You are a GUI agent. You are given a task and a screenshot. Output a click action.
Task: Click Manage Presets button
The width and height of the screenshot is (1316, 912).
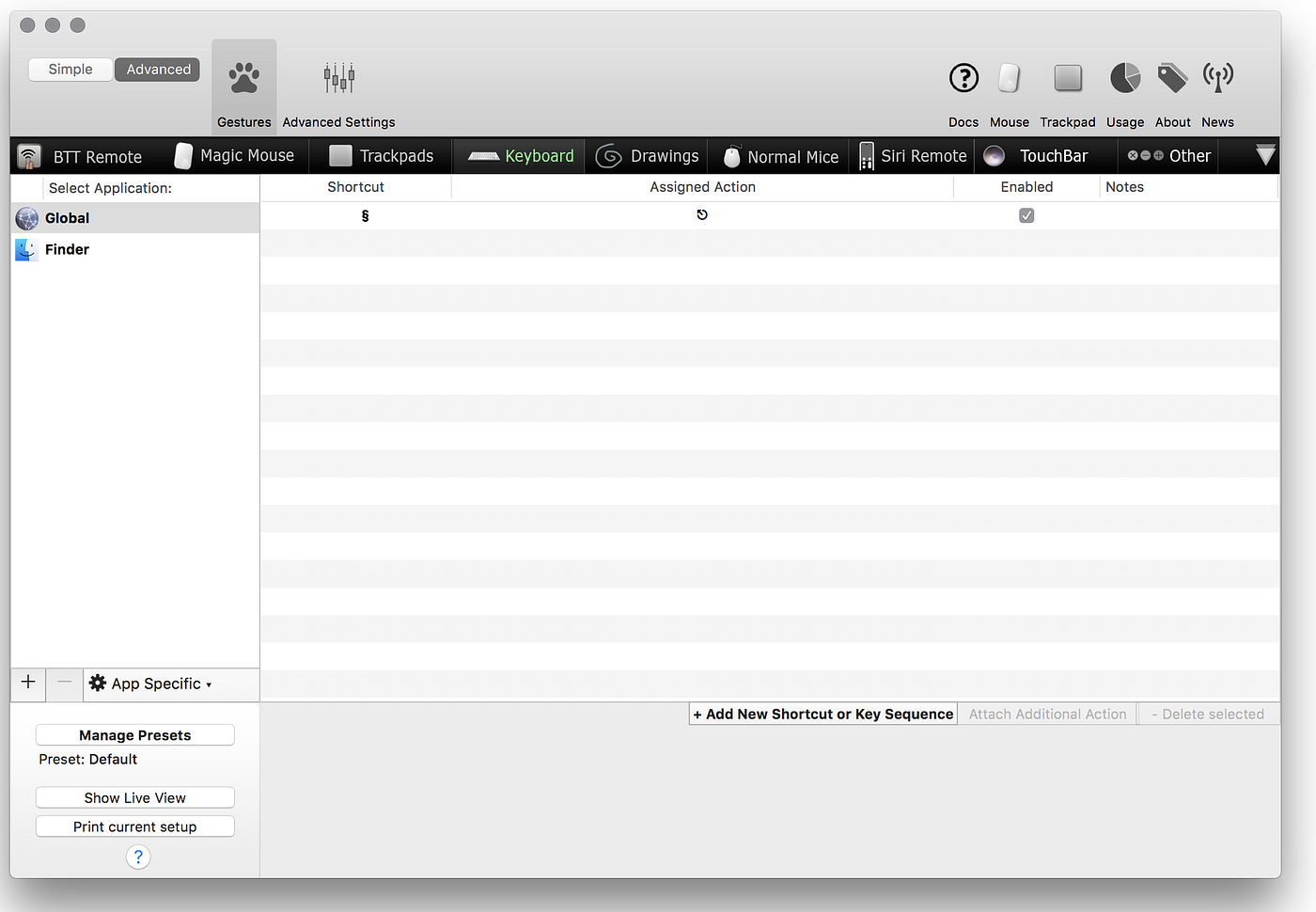click(x=135, y=735)
